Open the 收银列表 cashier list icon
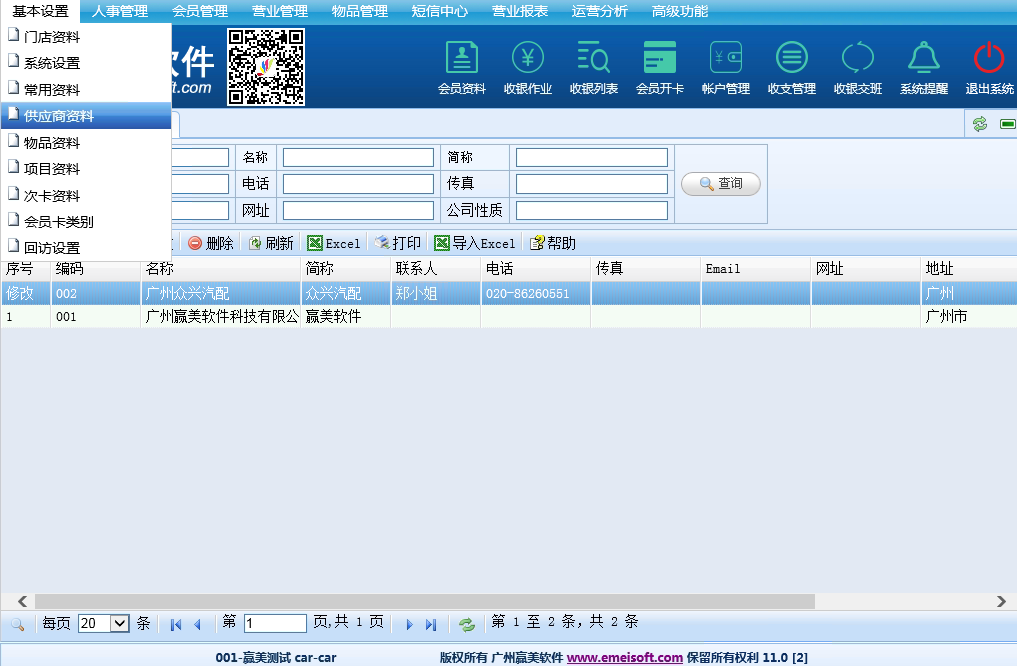1017x666 pixels. [x=593, y=67]
